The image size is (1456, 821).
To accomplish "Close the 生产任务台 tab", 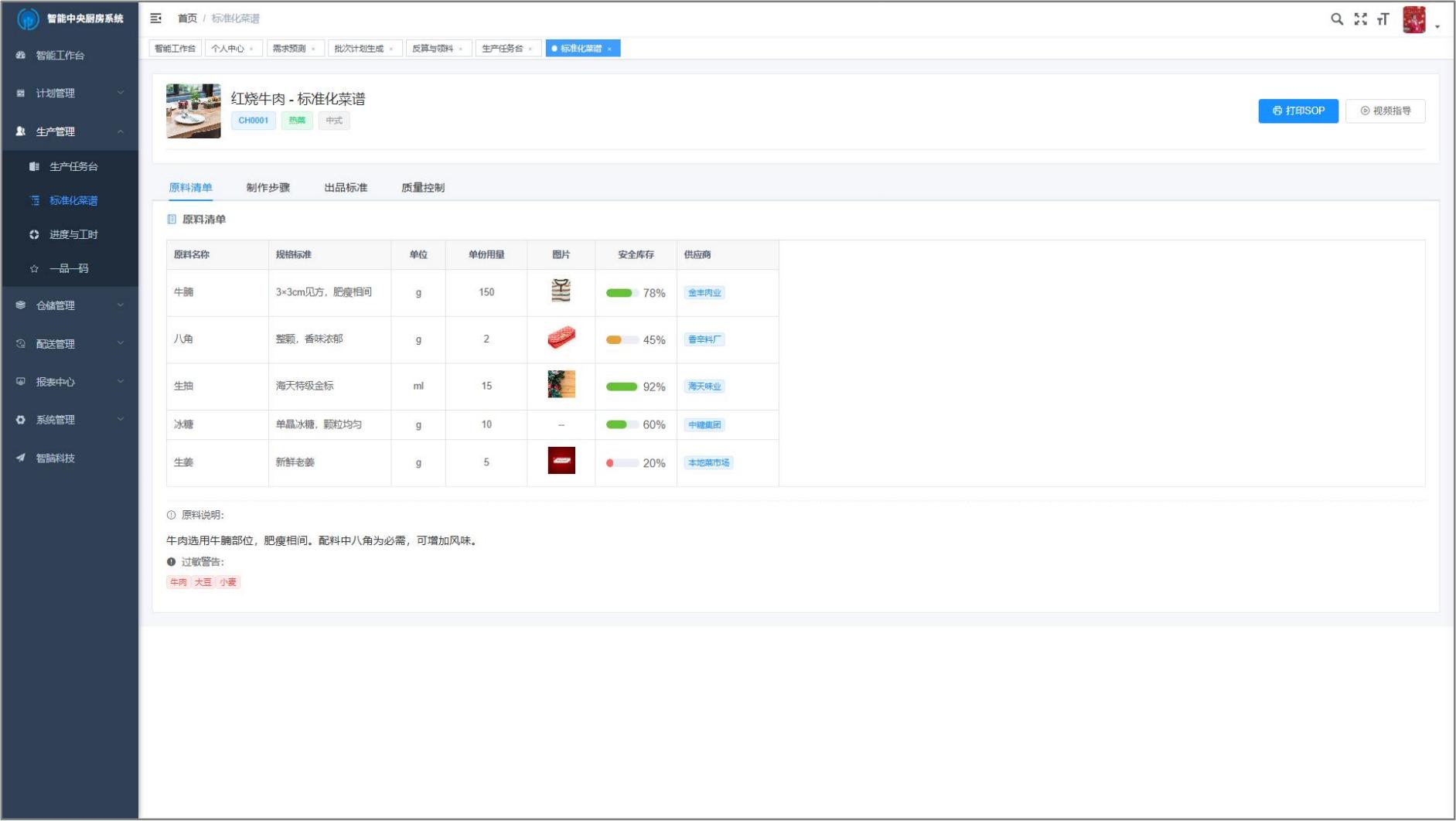I will pyautogui.click(x=530, y=49).
